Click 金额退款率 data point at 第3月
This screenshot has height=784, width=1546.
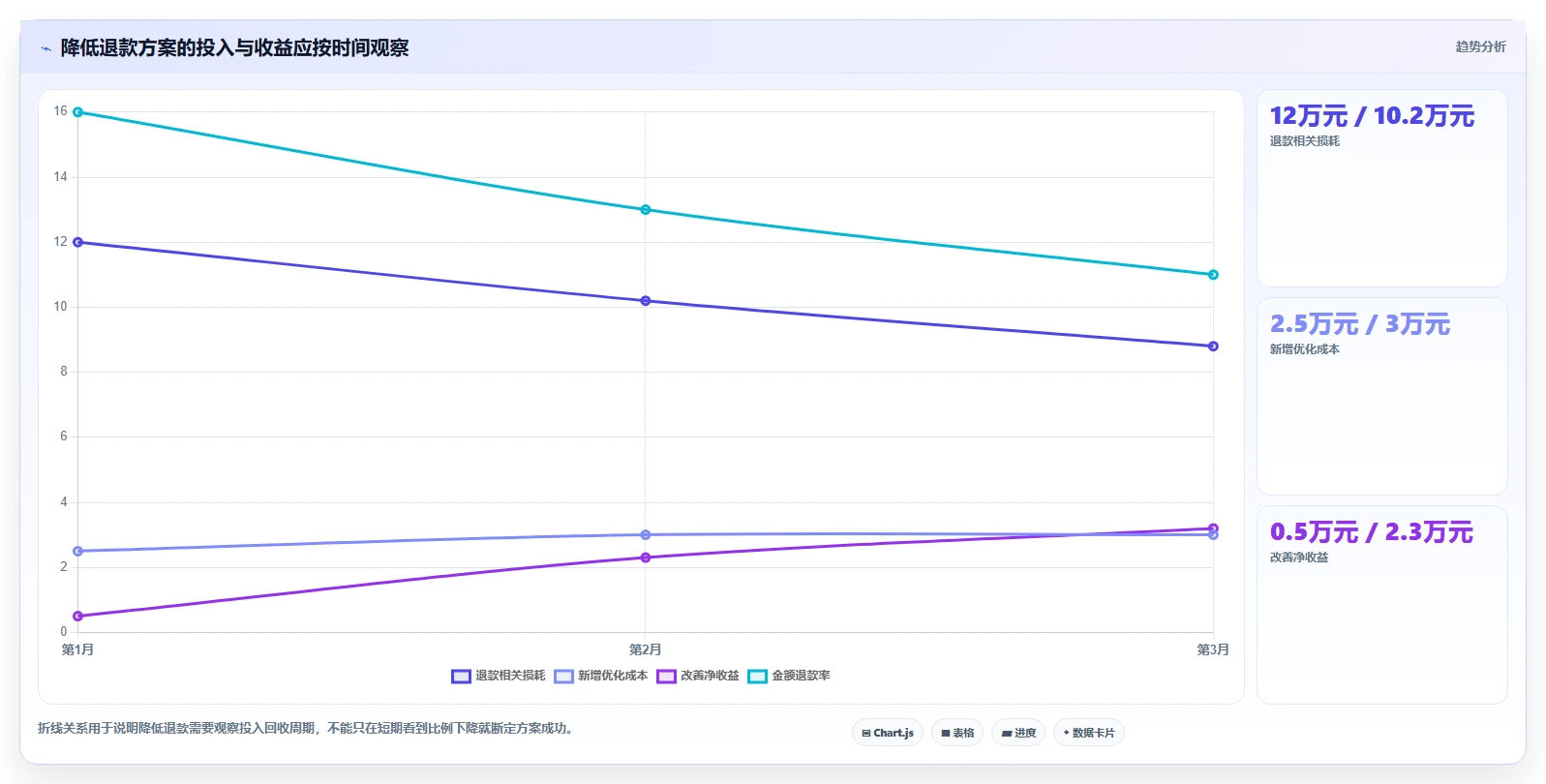coord(1213,275)
